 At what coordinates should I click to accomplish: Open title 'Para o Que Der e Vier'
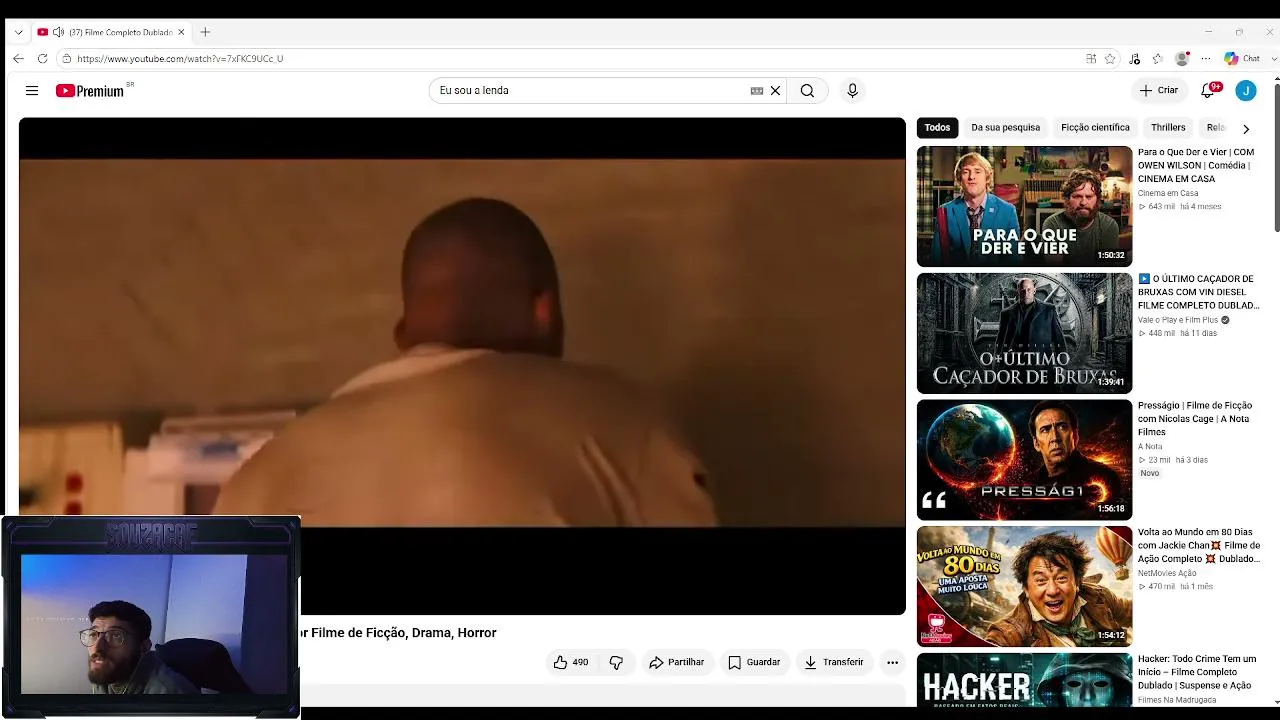(1196, 166)
